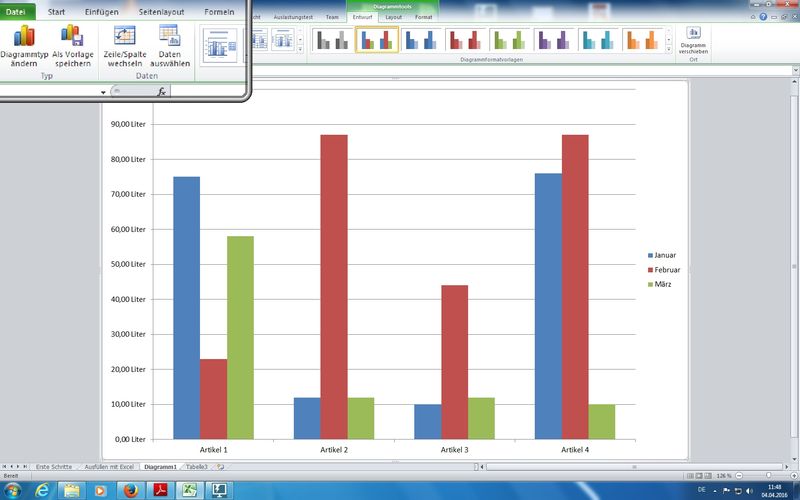Switch to the Seitenlayout tab

point(161,12)
